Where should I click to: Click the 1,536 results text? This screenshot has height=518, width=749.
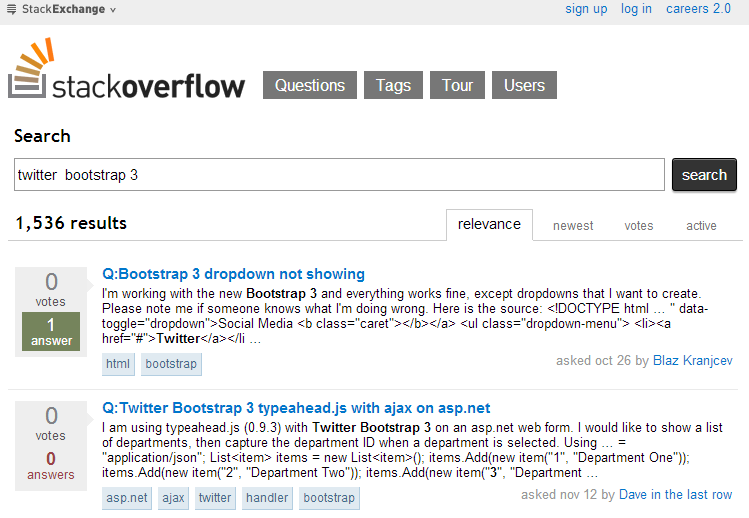click(71, 223)
